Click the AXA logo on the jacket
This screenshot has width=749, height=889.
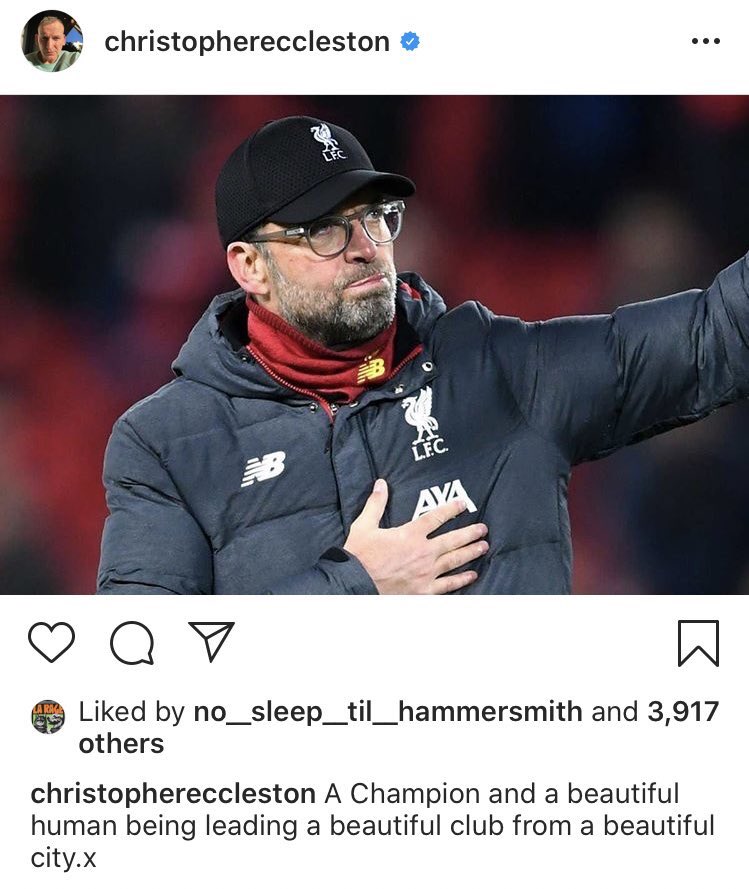[x=443, y=498]
